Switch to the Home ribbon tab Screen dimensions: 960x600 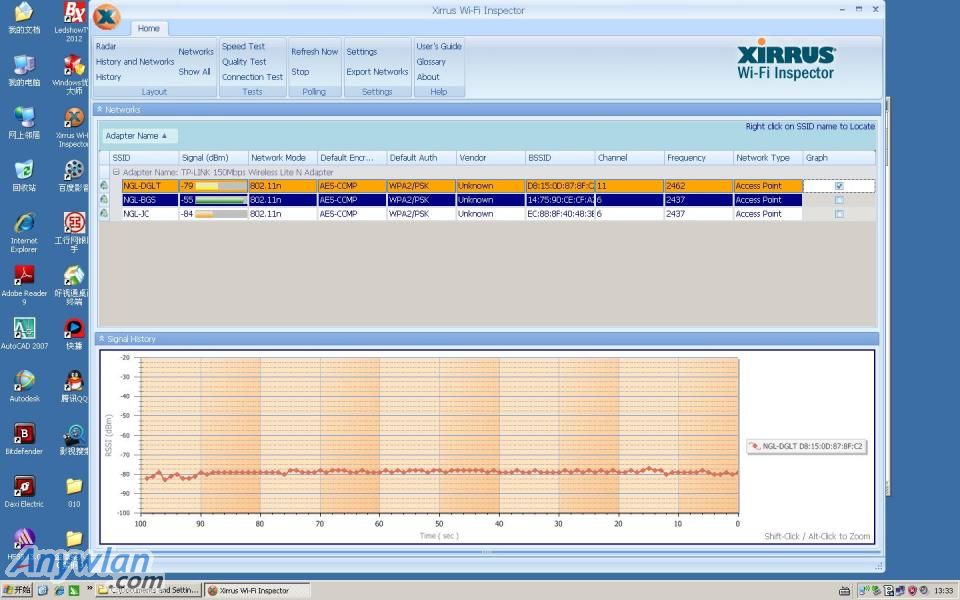(149, 28)
